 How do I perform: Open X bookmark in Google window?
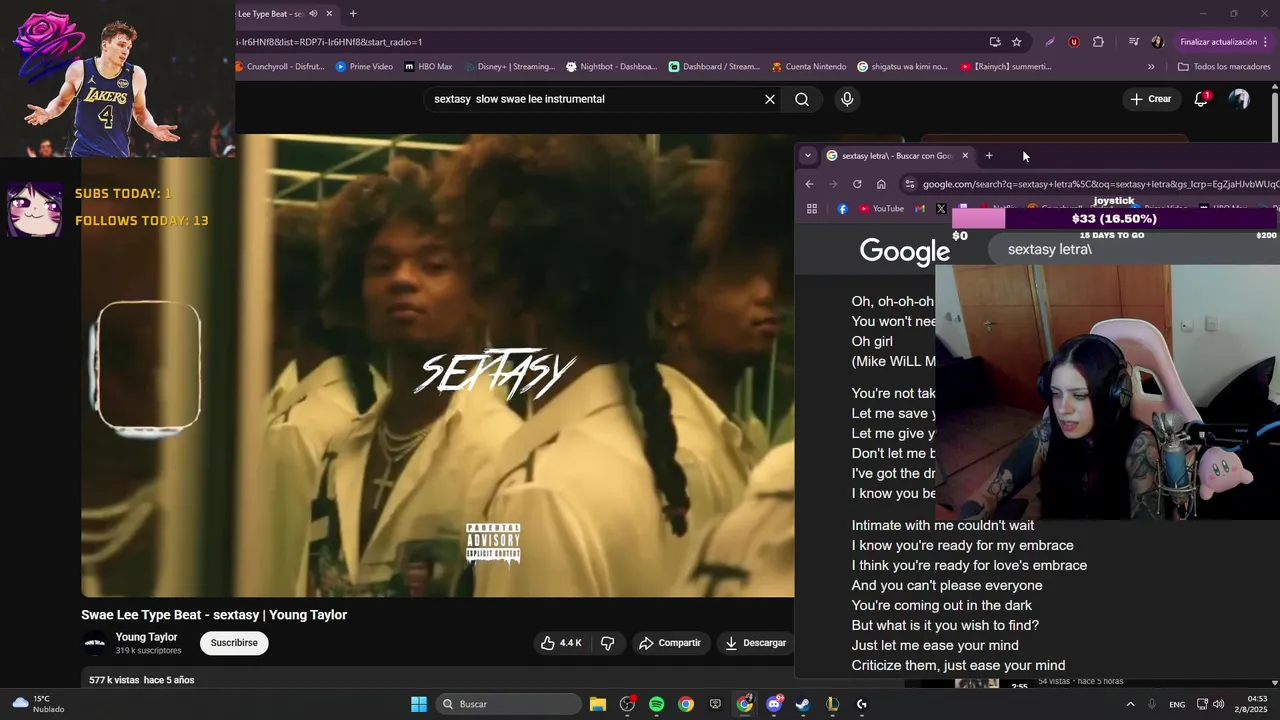tap(941, 209)
